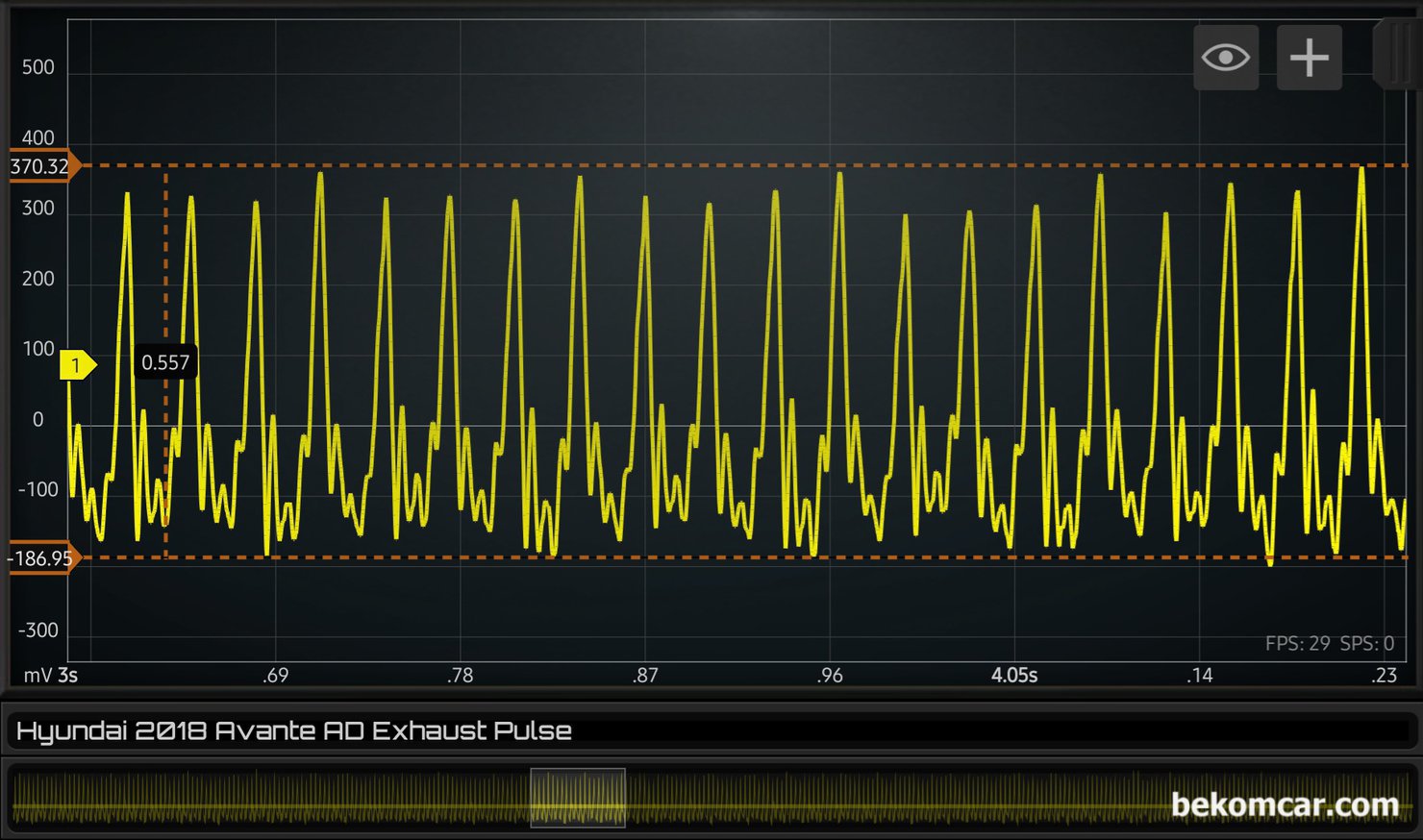Click the yellow channel 1 marker
This screenshot has height=840, width=1423.
[77, 365]
